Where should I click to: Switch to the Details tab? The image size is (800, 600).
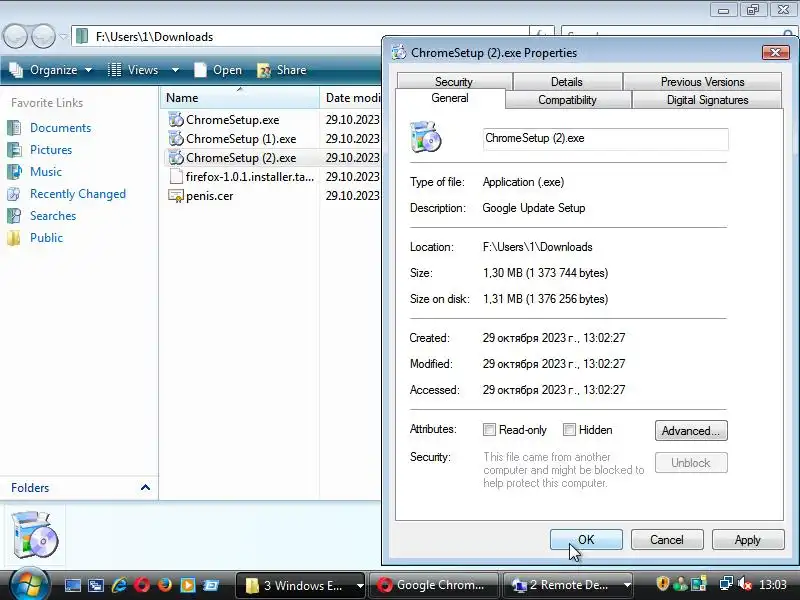(x=567, y=82)
